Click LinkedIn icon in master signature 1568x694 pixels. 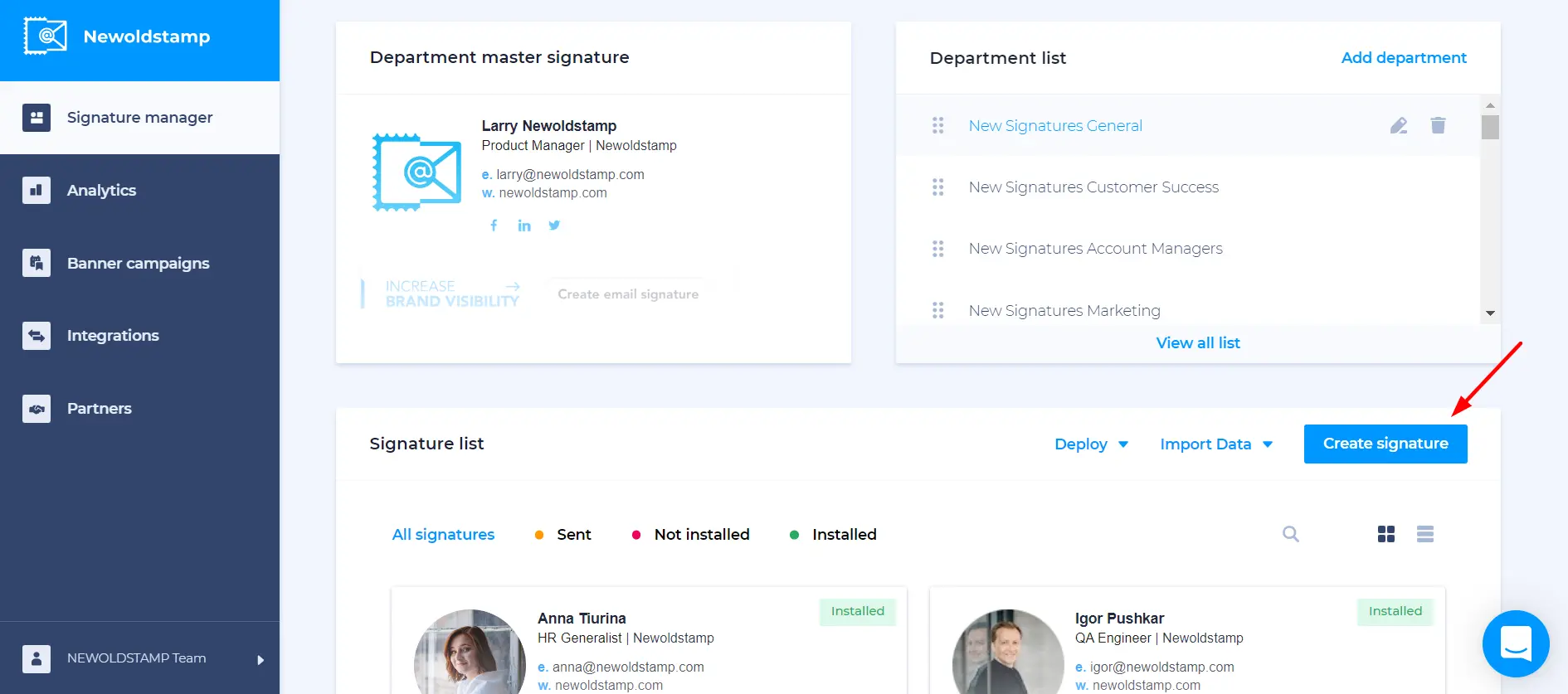pyautogui.click(x=524, y=226)
